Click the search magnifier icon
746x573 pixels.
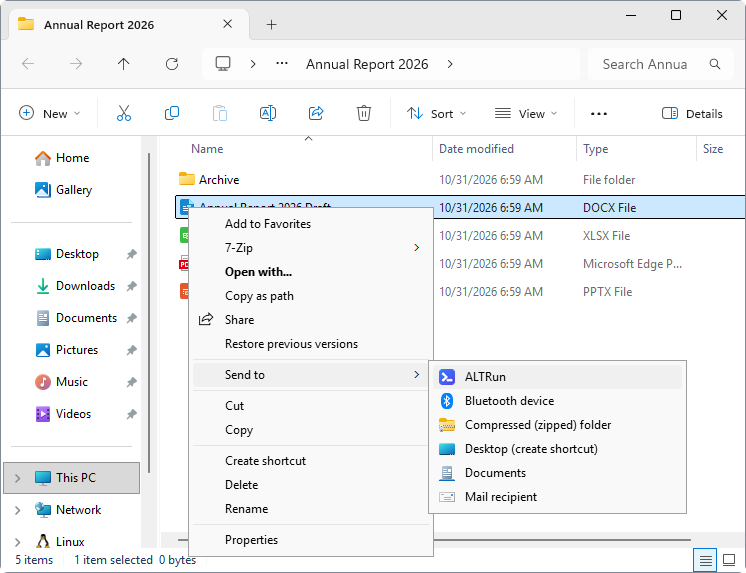click(715, 64)
